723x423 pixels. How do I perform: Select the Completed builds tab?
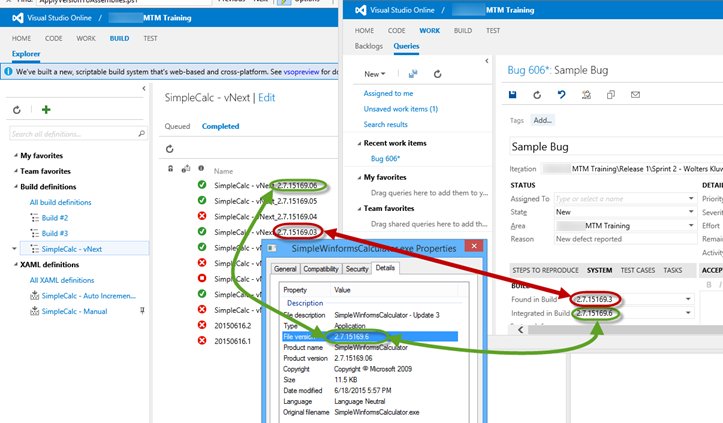coord(220,126)
